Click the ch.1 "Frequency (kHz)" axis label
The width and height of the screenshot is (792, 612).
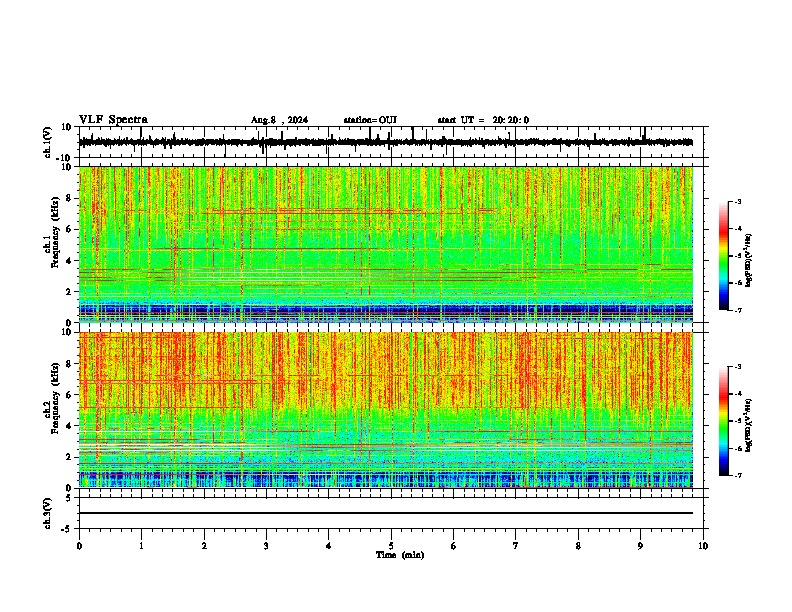click(55, 232)
